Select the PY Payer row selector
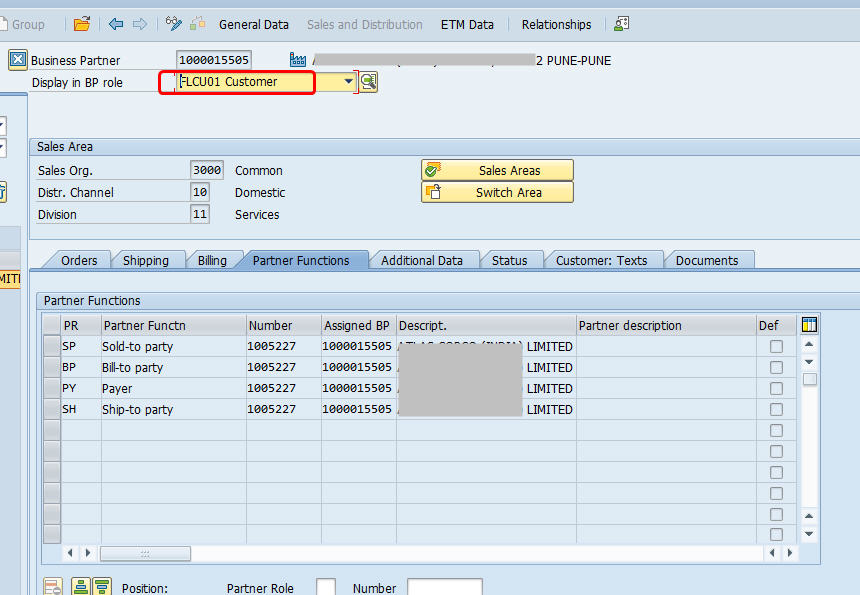The width and height of the screenshot is (860, 595). pos(52,388)
